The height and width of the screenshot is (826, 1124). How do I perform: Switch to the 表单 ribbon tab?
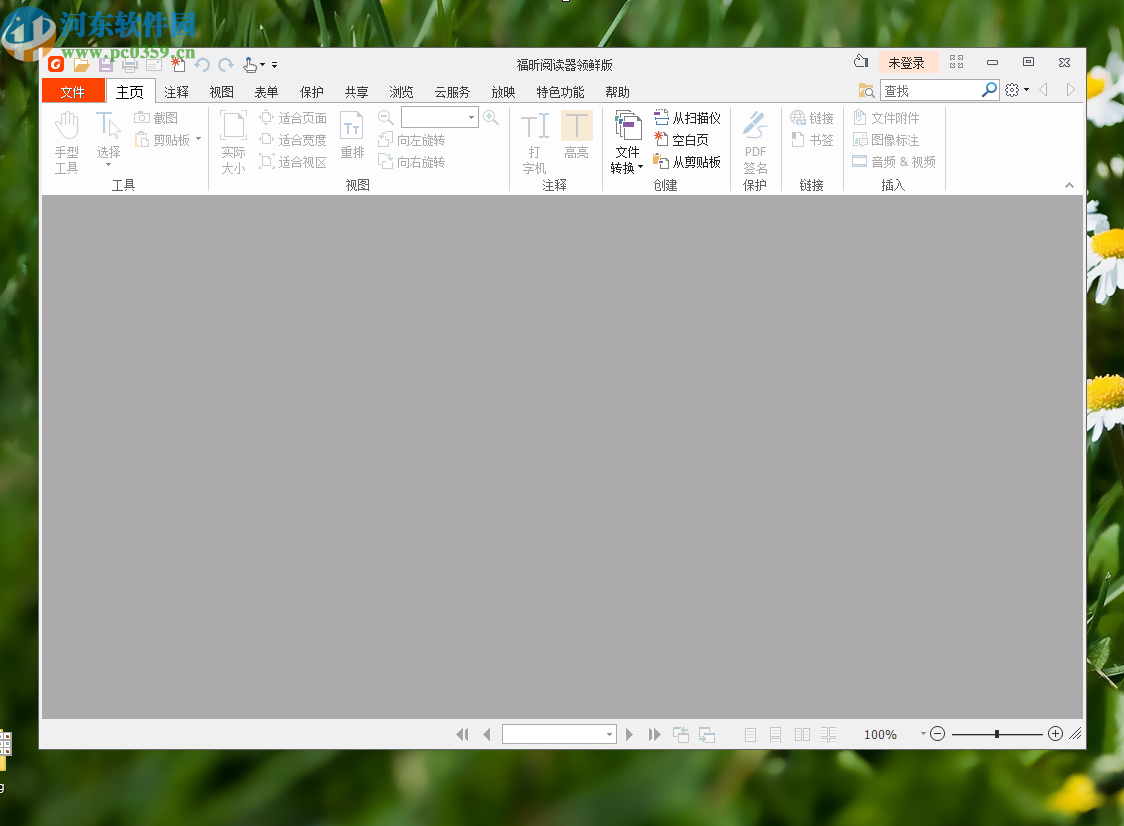click(267, 92)
